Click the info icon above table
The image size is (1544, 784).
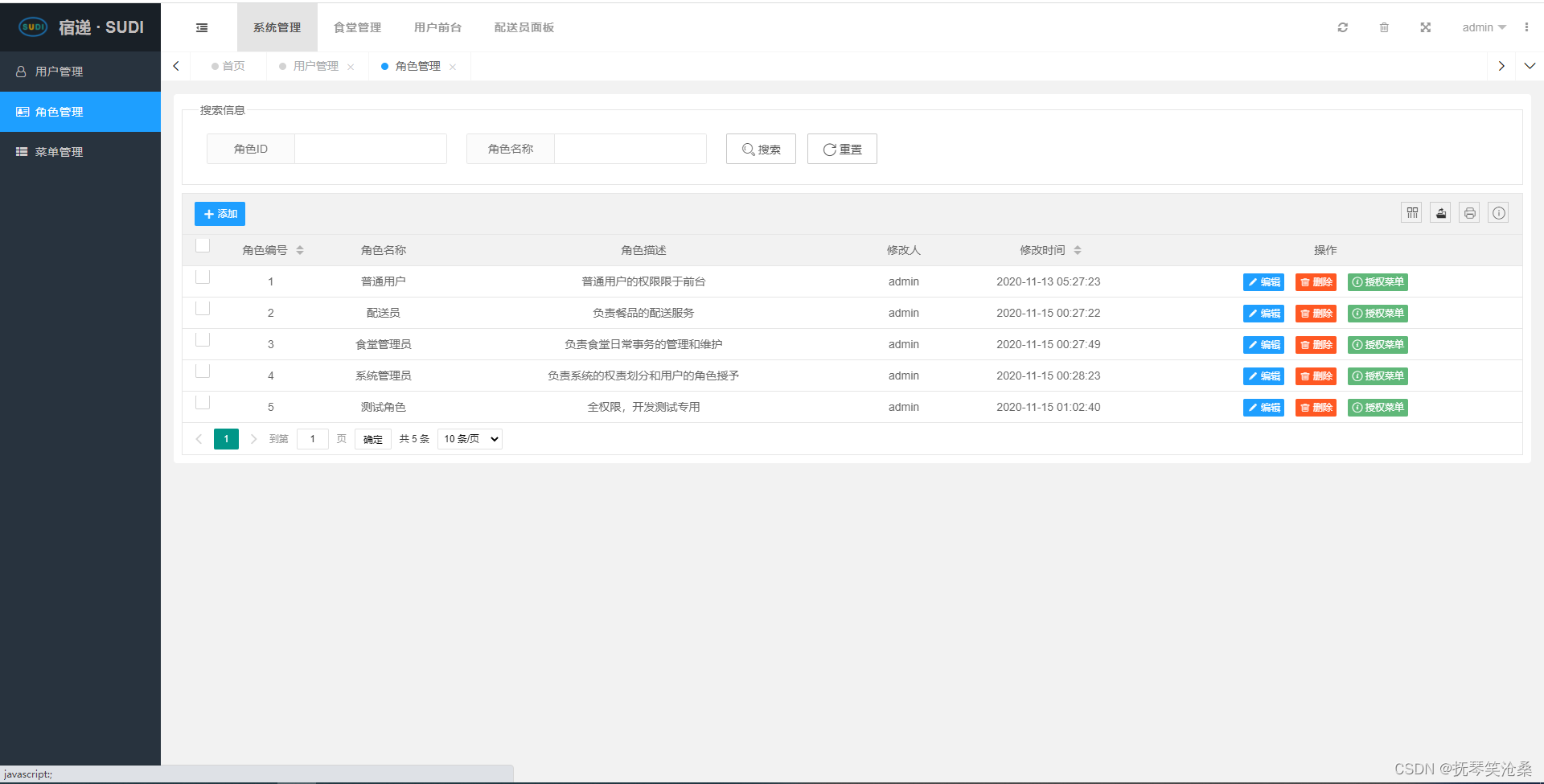tap(1499, 213)
